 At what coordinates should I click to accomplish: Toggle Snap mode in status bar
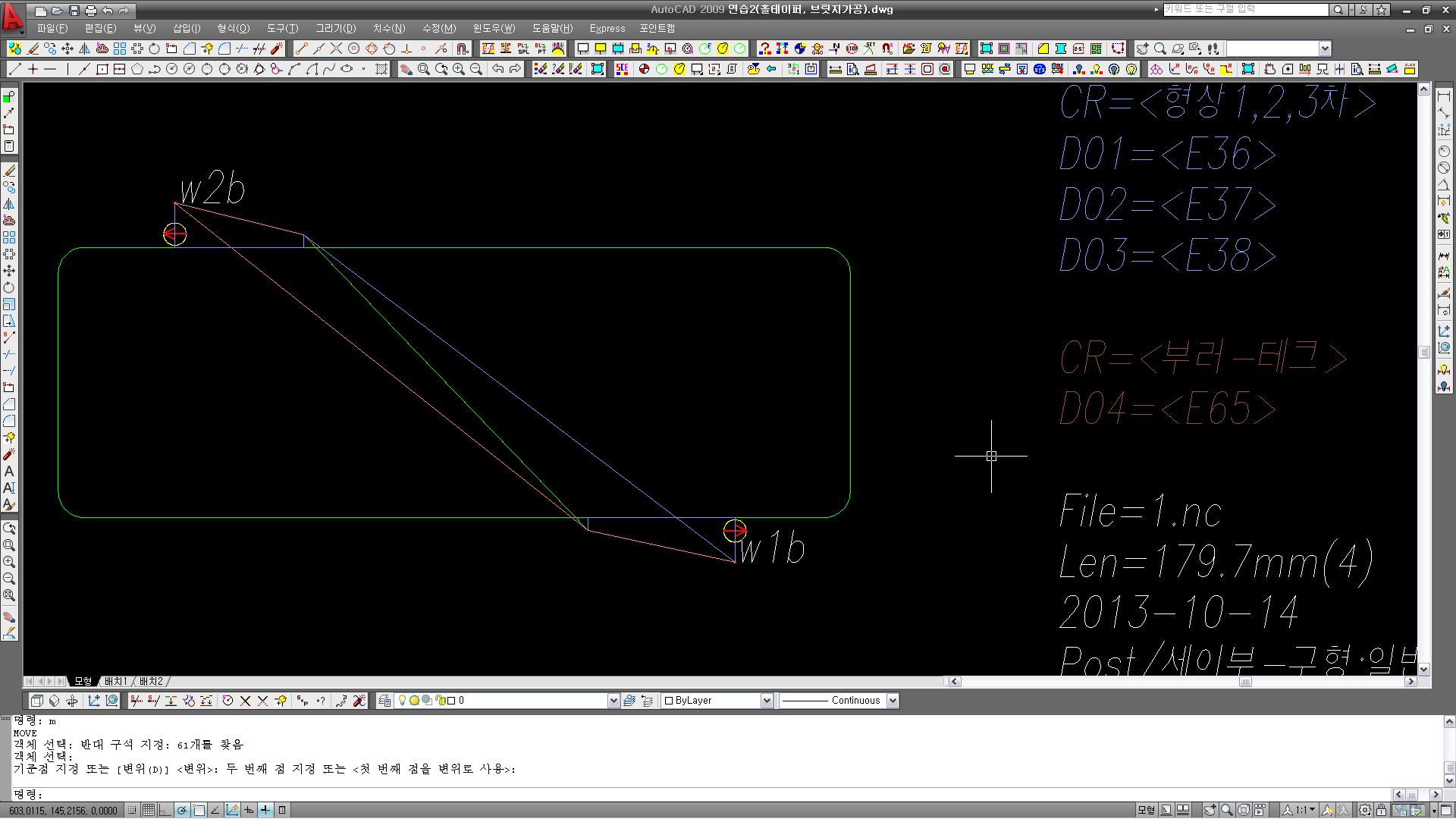pos(132,810)
